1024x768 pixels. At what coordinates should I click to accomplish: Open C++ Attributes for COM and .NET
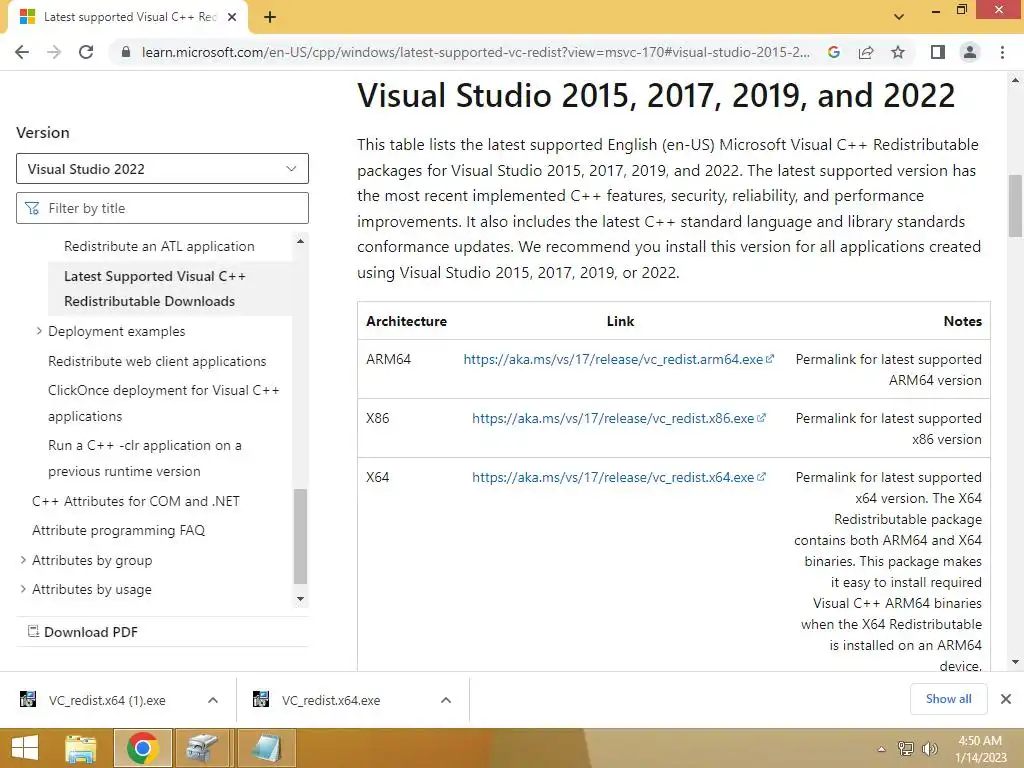136,501
